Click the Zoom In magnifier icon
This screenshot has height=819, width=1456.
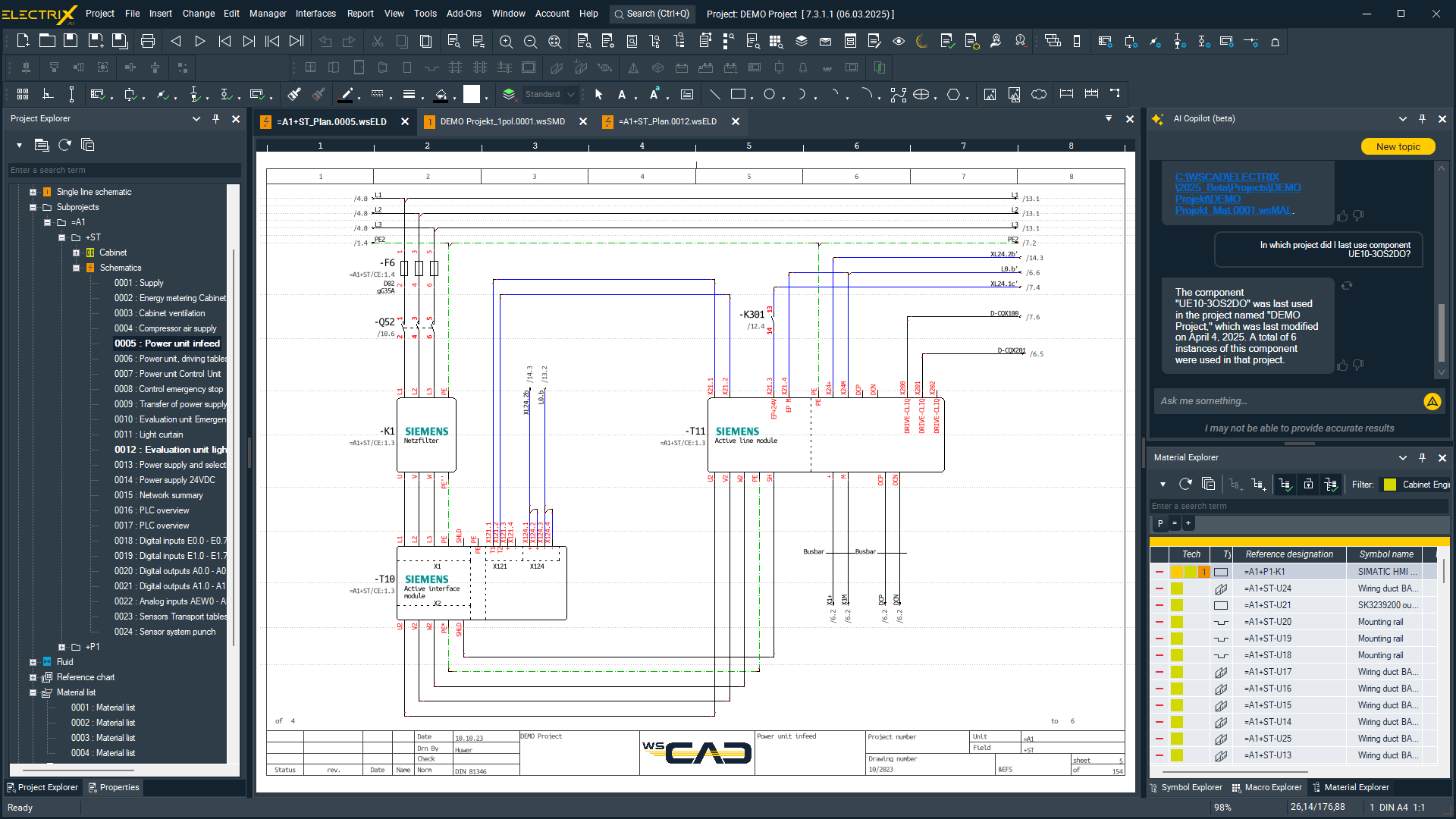click(x=506, y=41)
